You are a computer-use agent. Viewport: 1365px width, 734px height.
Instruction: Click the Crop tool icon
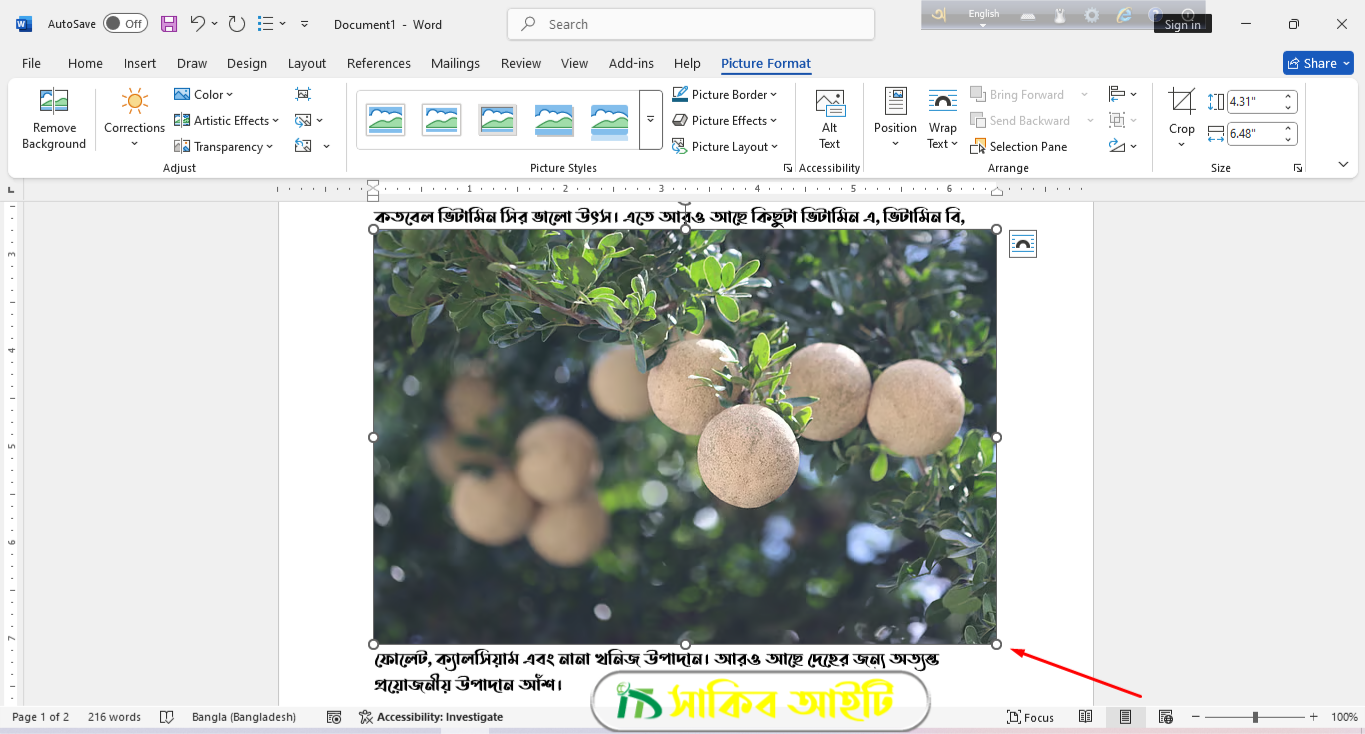tap(1181, 102)
